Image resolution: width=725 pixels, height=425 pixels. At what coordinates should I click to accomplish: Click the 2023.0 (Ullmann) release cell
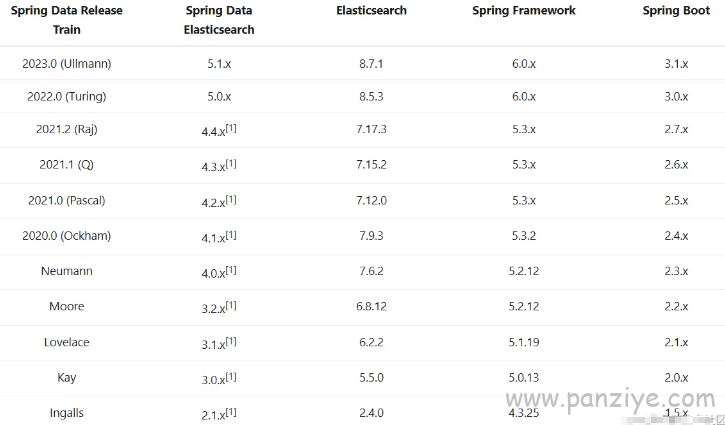pos(67,63)
